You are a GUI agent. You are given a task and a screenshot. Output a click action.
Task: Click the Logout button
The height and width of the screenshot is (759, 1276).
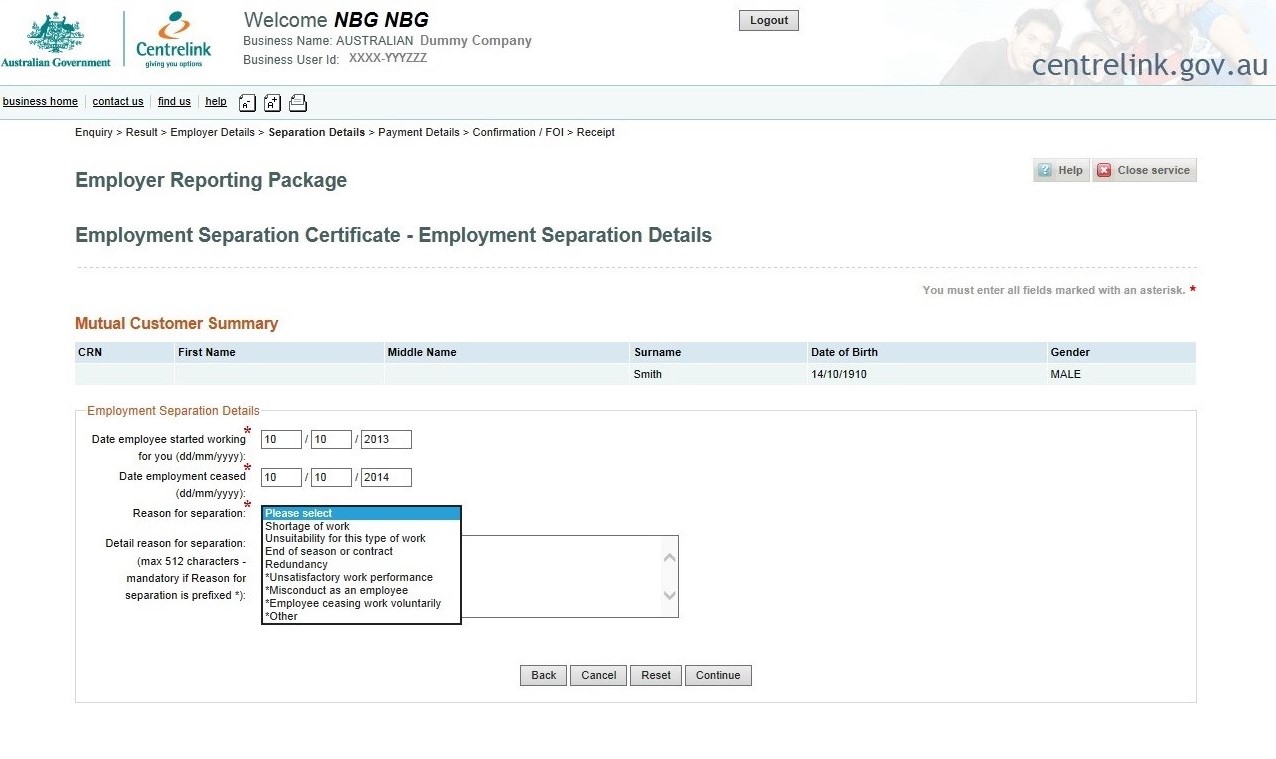(x=768, y=20)
